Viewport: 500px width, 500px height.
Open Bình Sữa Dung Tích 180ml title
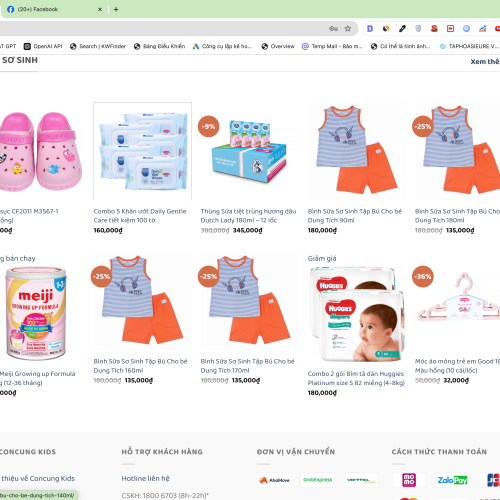pos(457,216)
